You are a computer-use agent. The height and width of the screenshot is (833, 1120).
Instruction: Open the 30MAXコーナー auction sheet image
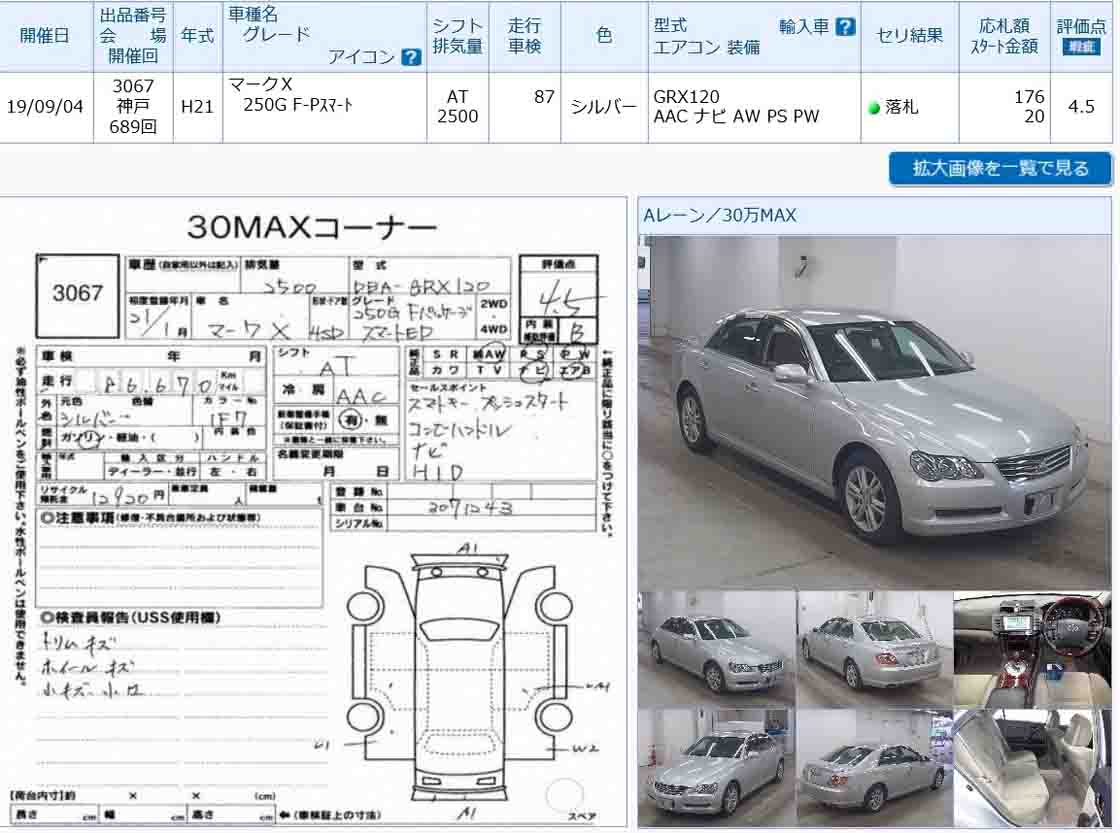(314, 513)
